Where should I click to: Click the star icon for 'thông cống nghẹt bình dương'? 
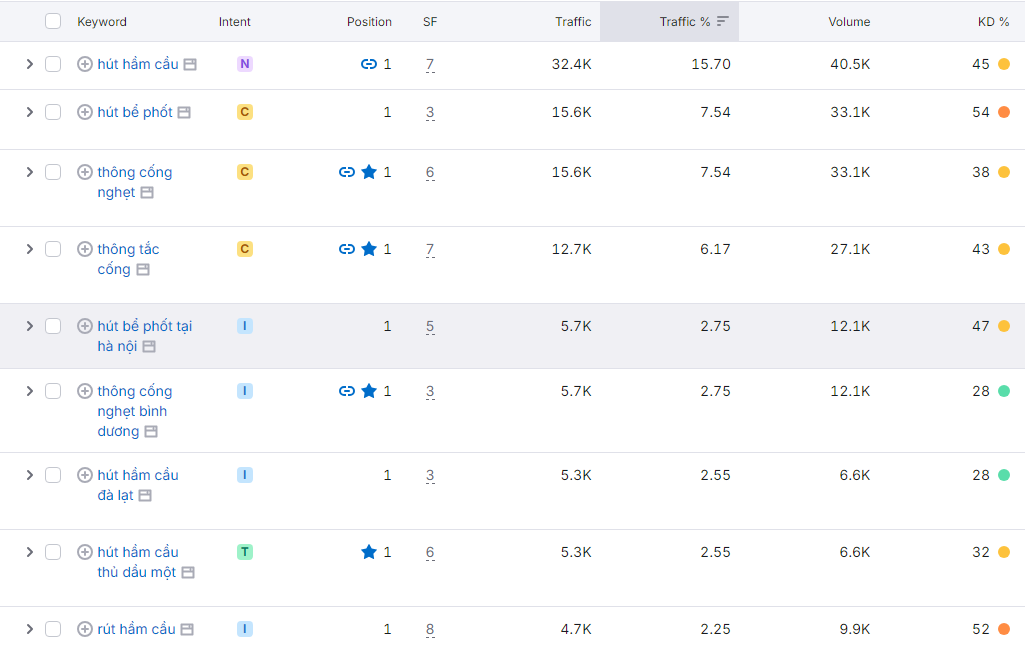(369, 391)
